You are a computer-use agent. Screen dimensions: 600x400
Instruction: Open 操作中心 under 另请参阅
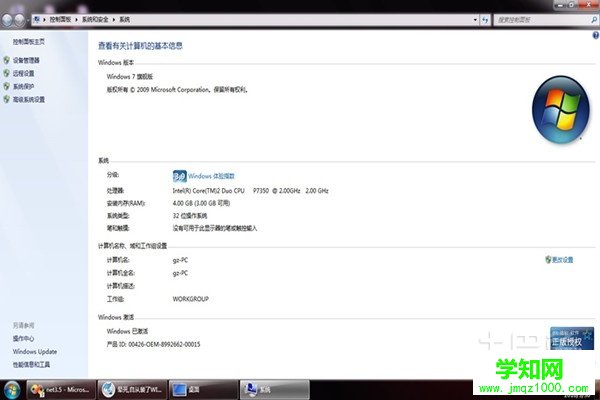coord(23,338)
